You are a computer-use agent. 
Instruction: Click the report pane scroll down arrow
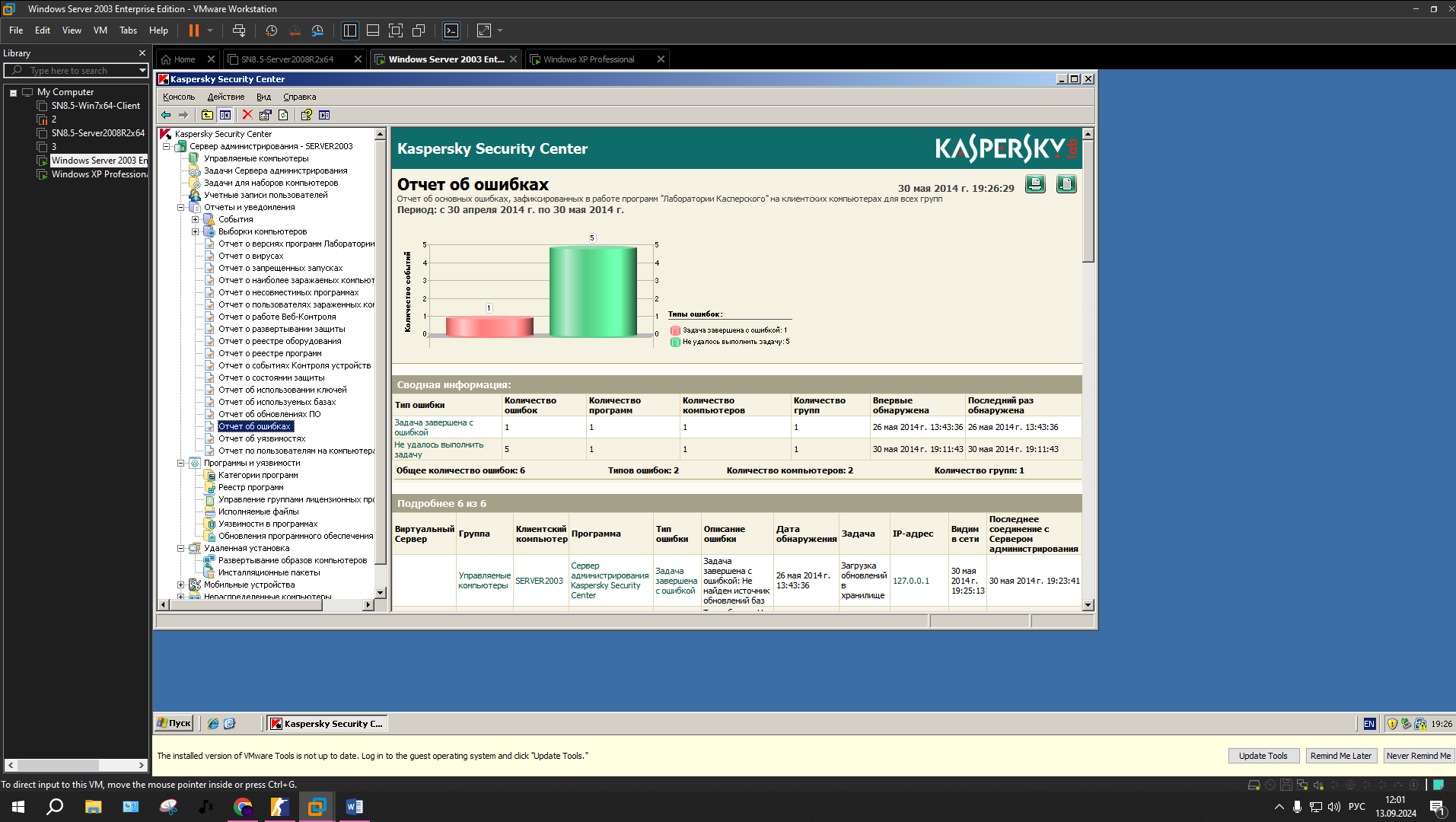(x=1088, y=605)
